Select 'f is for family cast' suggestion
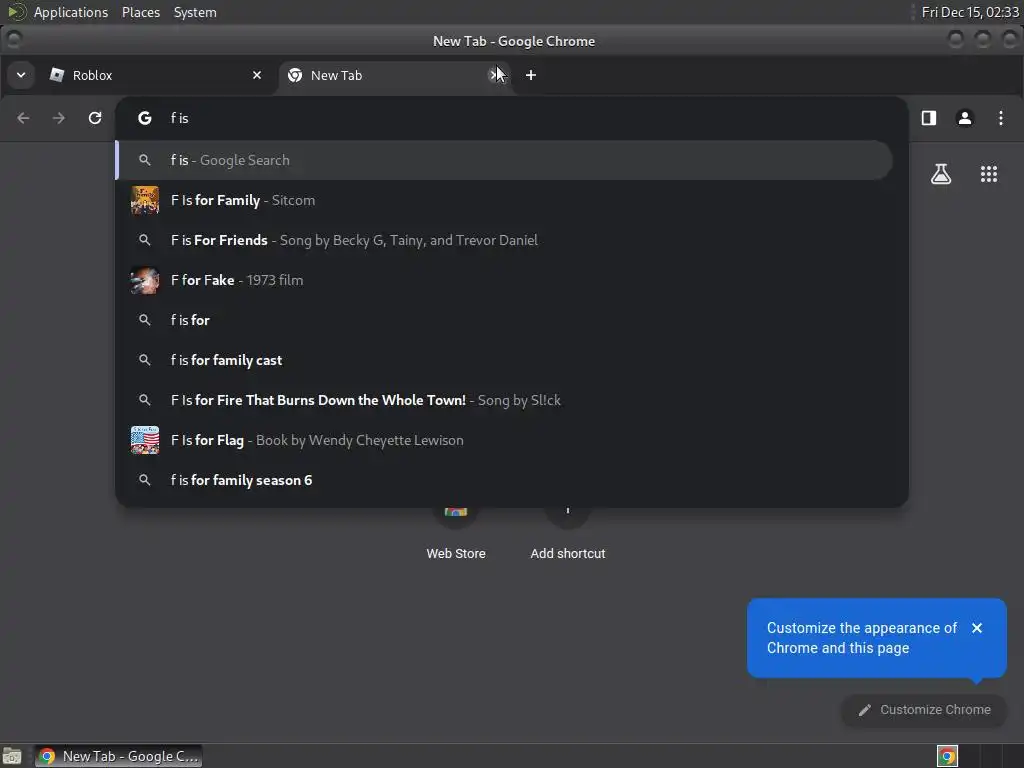Screen dimensions: 1024x768 [504, 360]
